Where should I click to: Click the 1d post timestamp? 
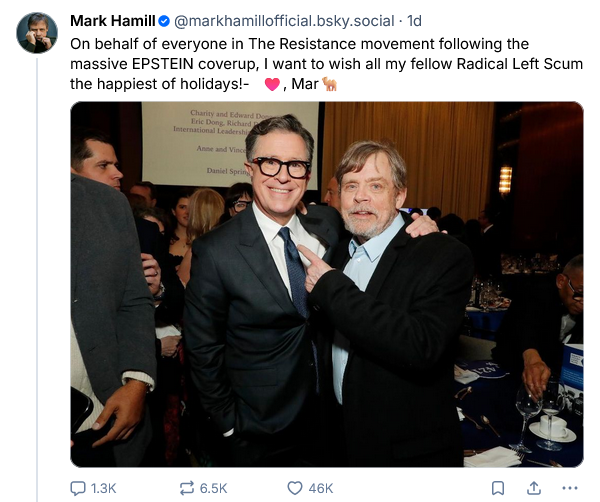click(414, 21)
